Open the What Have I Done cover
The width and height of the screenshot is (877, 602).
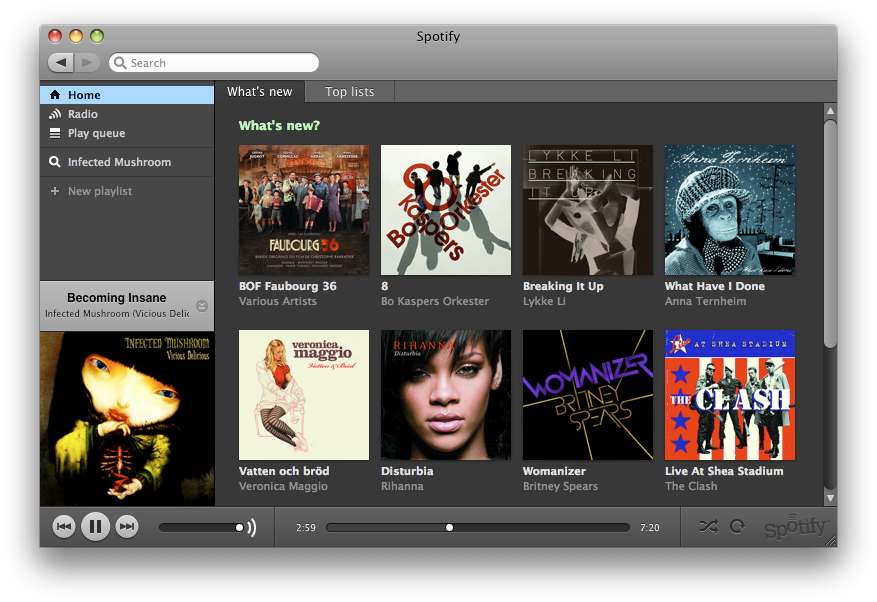click(x=730, y=210)
